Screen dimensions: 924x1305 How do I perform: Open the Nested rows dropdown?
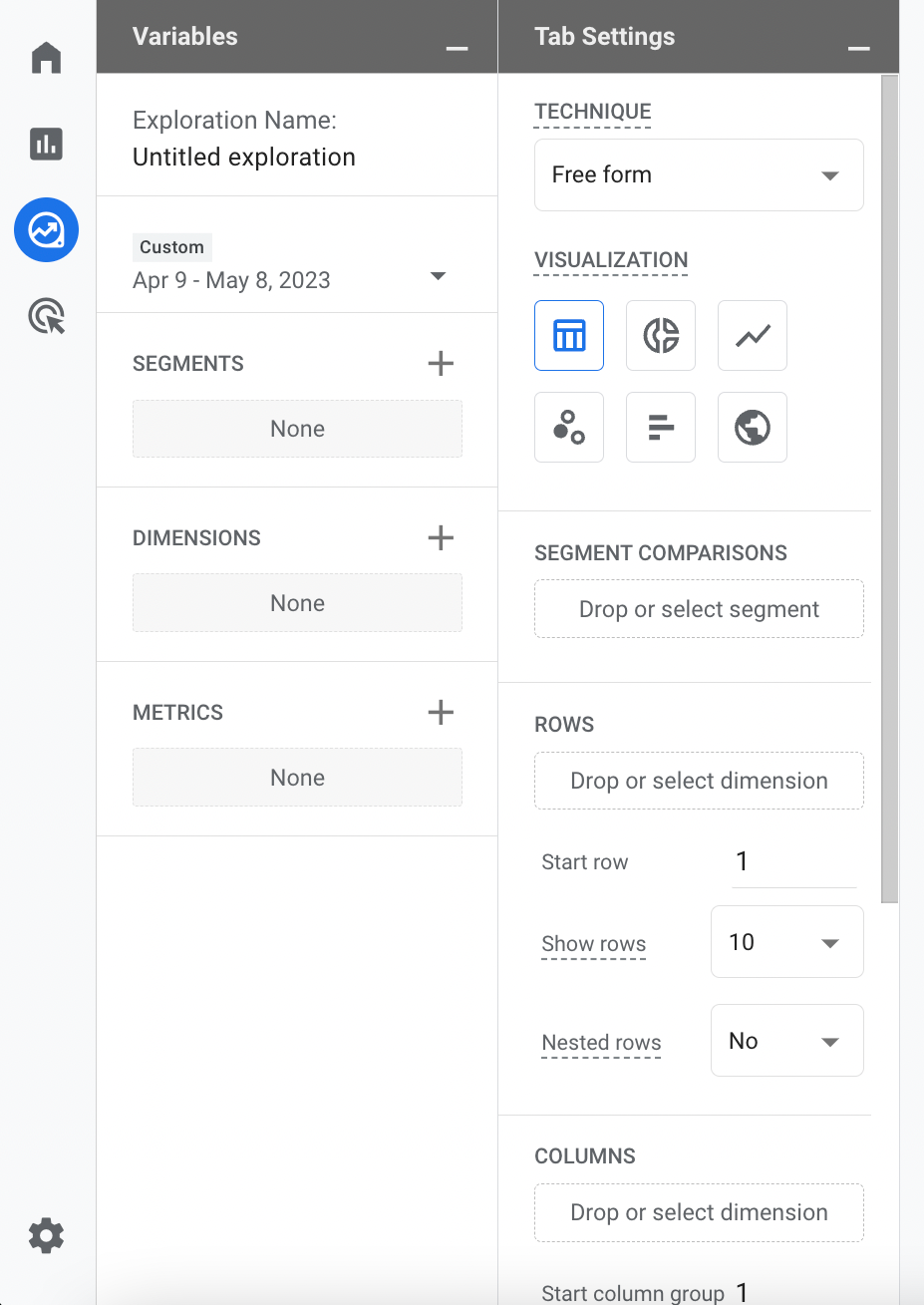coord(787,1040)
